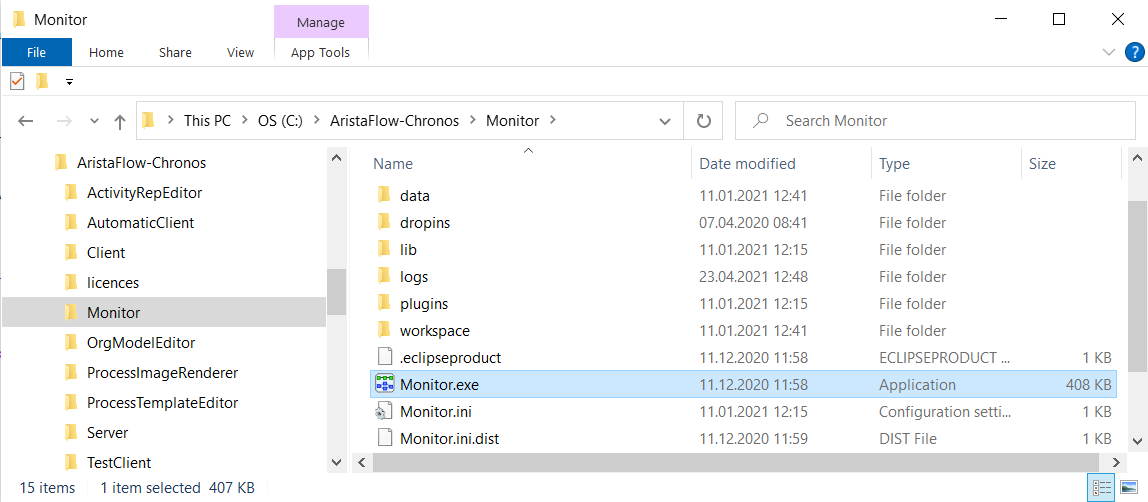The image size is (1148, 502).
Task: Expand the address bar history dropdown
Action: [665, 121]
